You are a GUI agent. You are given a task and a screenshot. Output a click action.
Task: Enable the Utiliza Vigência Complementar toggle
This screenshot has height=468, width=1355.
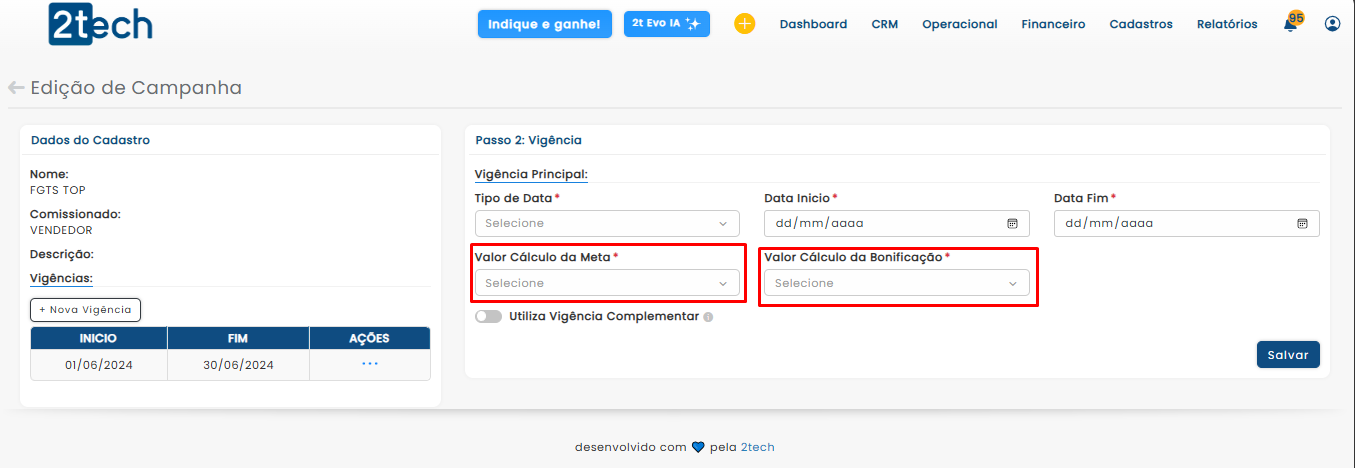pyautogui.click(x=489, y=316)
